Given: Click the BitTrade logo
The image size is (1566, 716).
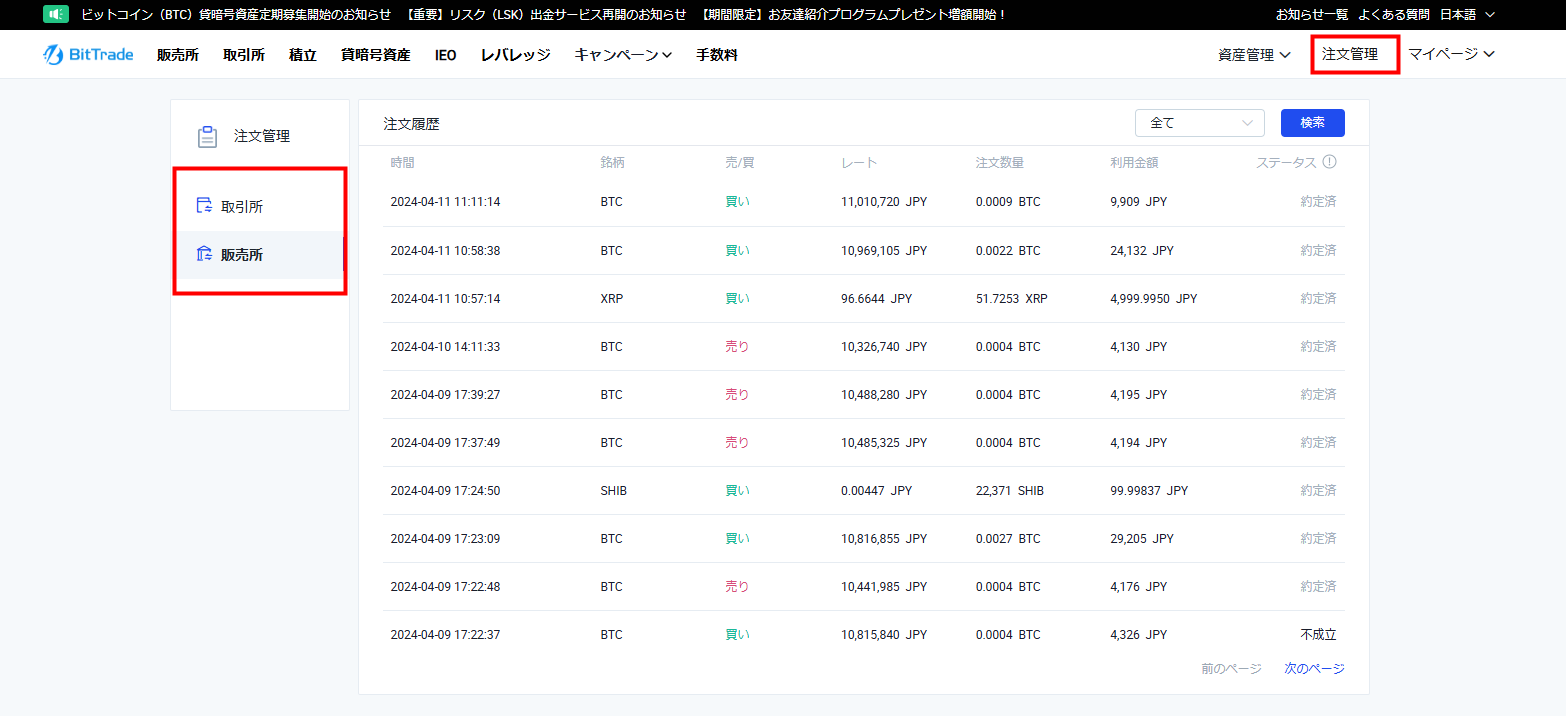Looking at the screenshot, I should (88, 55).
